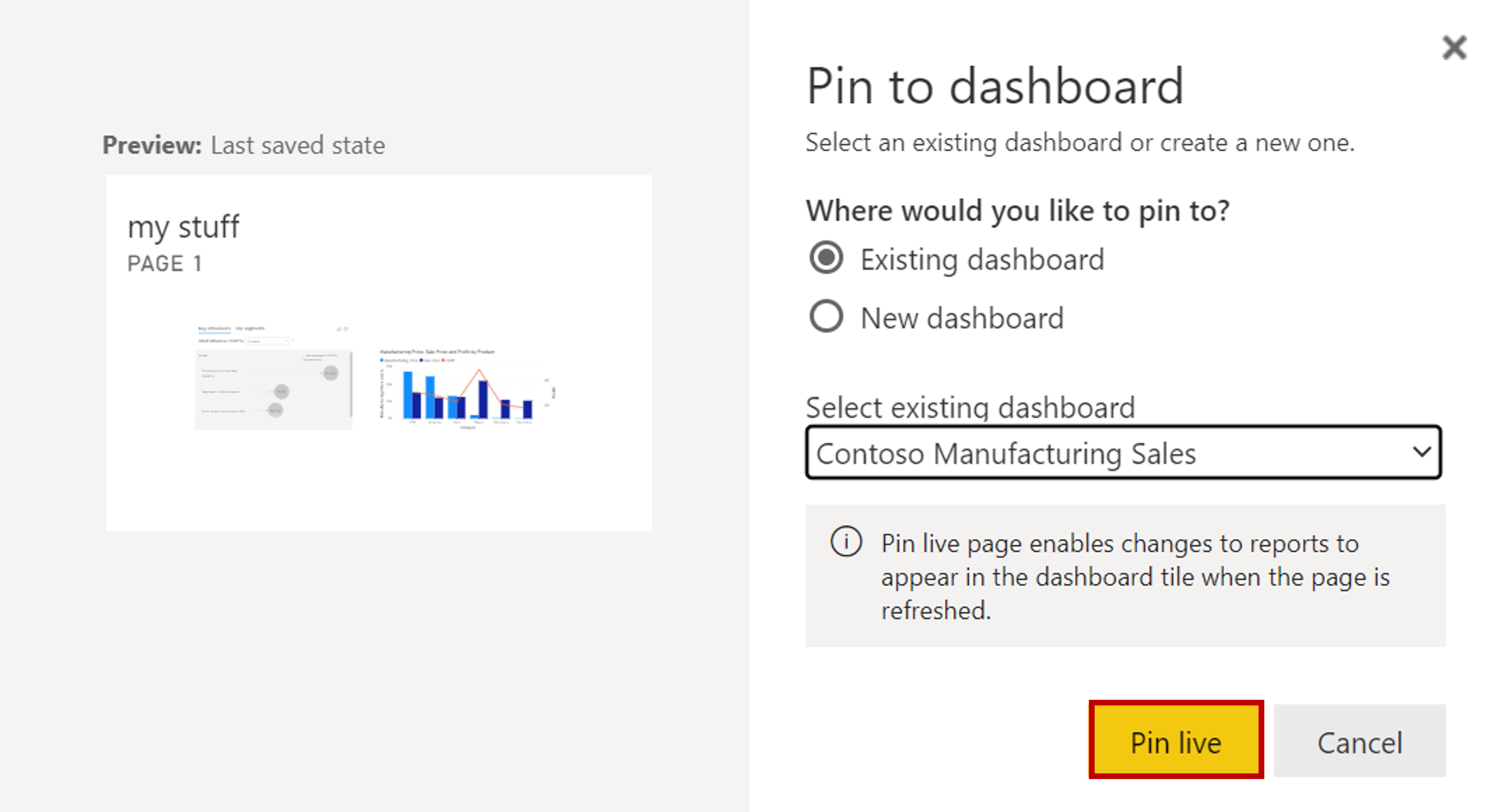Viewport: 1488px width, 812px height.
Task: Click the orange Profit legend marker
Action: pyautogui.click(x=443, y=360)
